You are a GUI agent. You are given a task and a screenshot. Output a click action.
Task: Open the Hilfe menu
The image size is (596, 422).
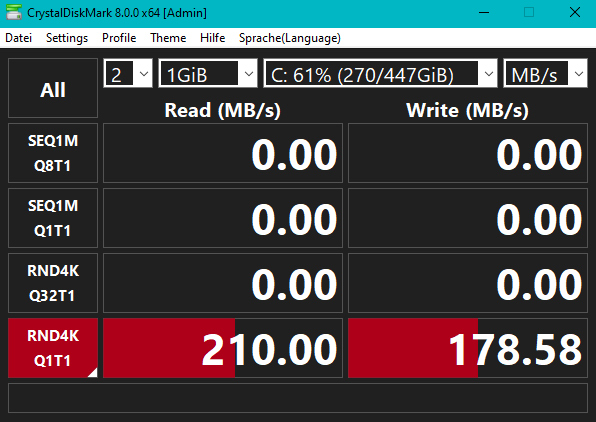point(212,38)
